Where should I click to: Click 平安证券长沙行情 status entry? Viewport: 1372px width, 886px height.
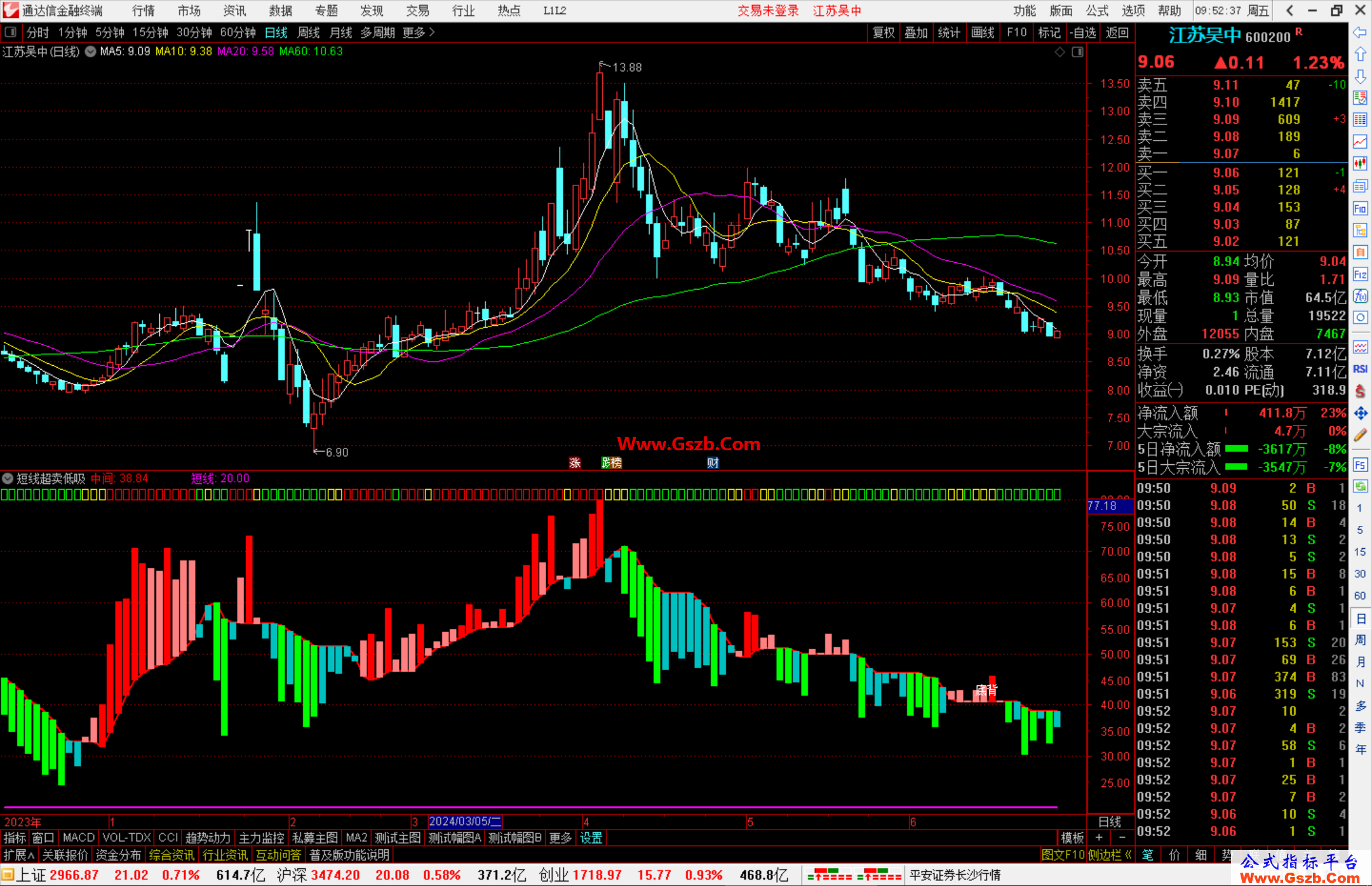(x=955, y=875)
